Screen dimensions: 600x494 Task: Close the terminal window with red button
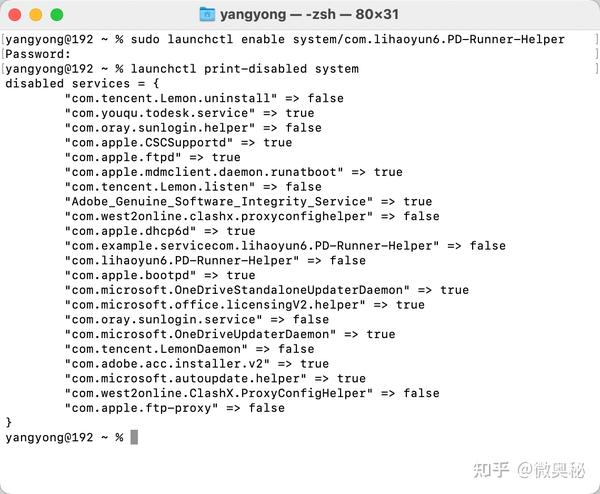coord(15,15)
